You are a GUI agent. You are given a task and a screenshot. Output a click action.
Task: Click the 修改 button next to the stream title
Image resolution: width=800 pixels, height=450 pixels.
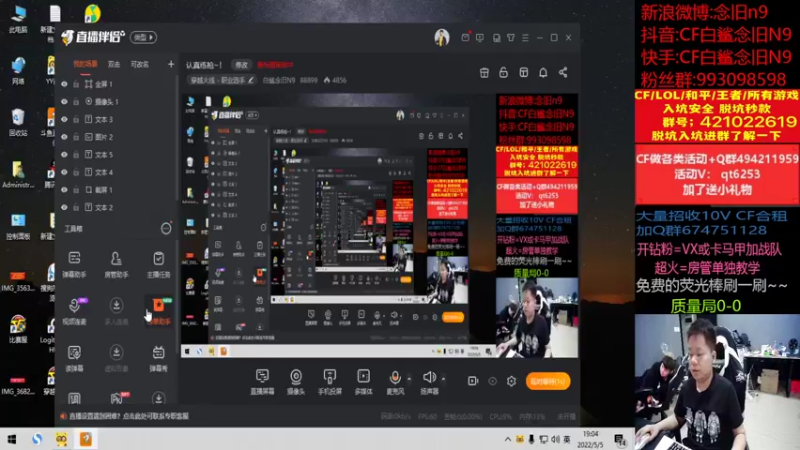point(241,65)
